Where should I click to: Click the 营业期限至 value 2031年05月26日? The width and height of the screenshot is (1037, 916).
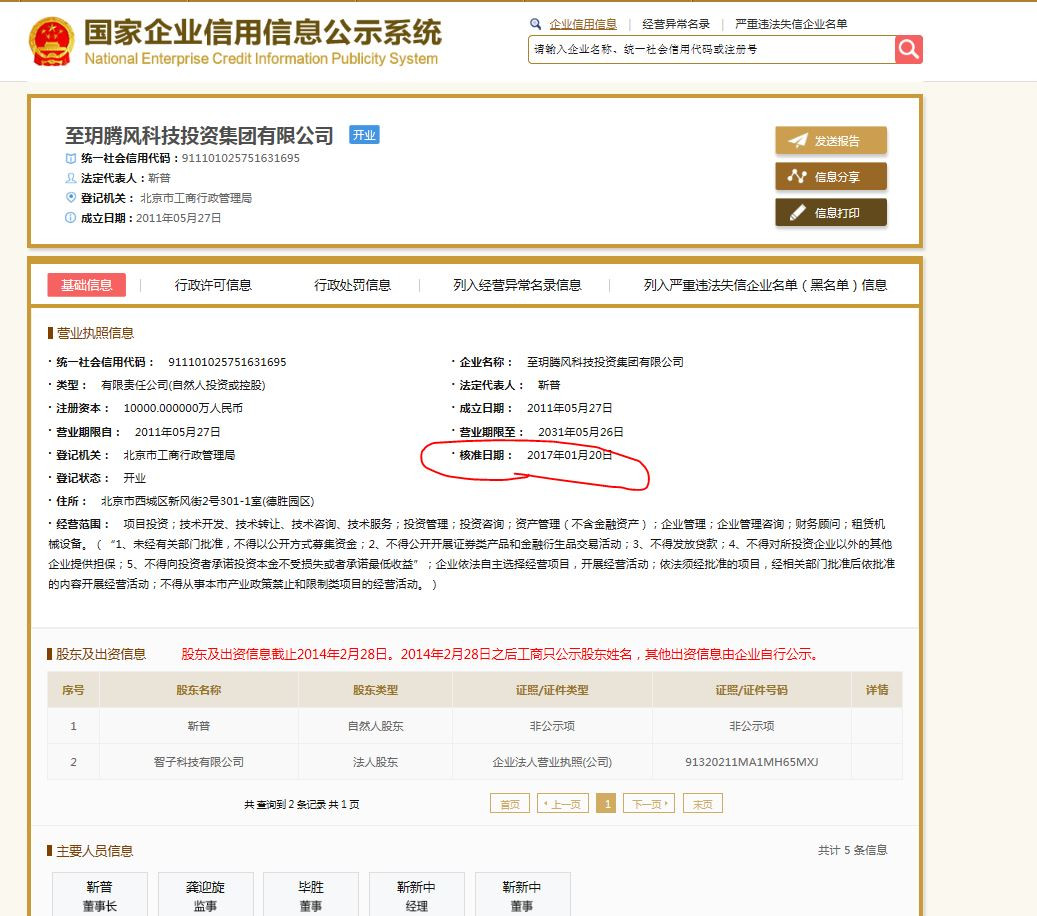point(581,432)
